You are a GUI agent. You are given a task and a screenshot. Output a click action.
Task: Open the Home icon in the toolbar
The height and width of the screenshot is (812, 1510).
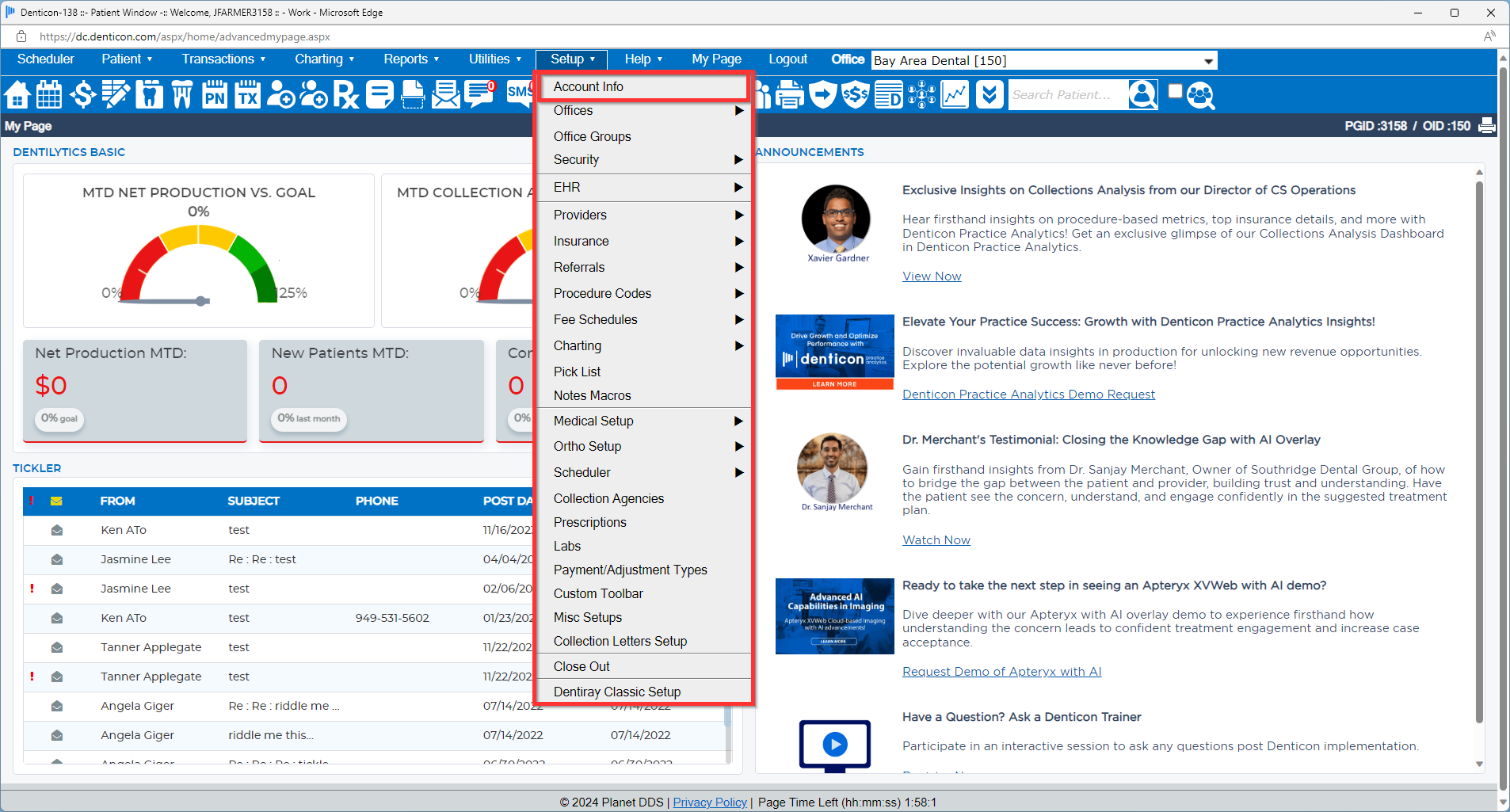click(x=17, y=95)
